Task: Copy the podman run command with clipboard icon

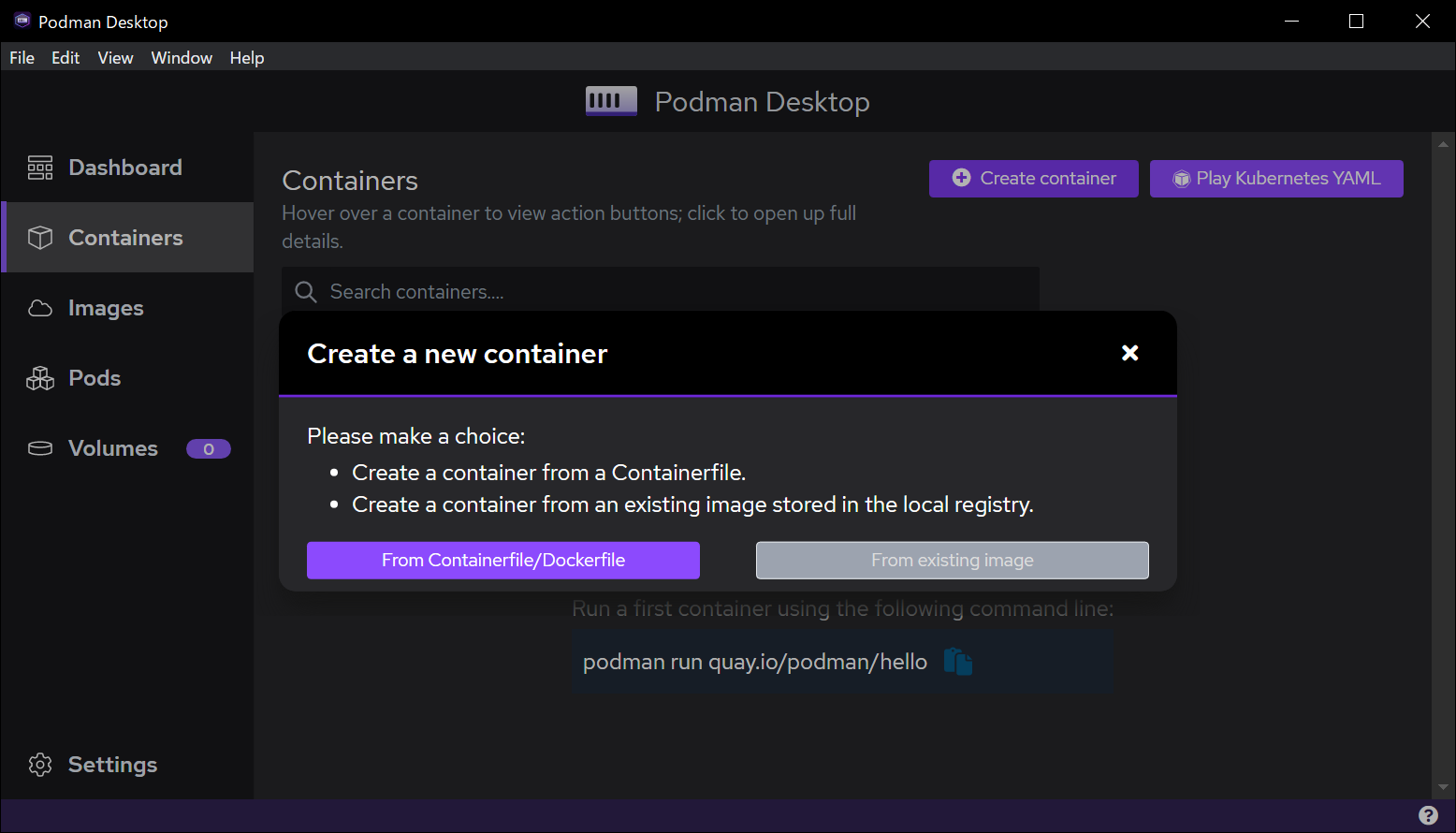Action: click(x=957, y=662)
